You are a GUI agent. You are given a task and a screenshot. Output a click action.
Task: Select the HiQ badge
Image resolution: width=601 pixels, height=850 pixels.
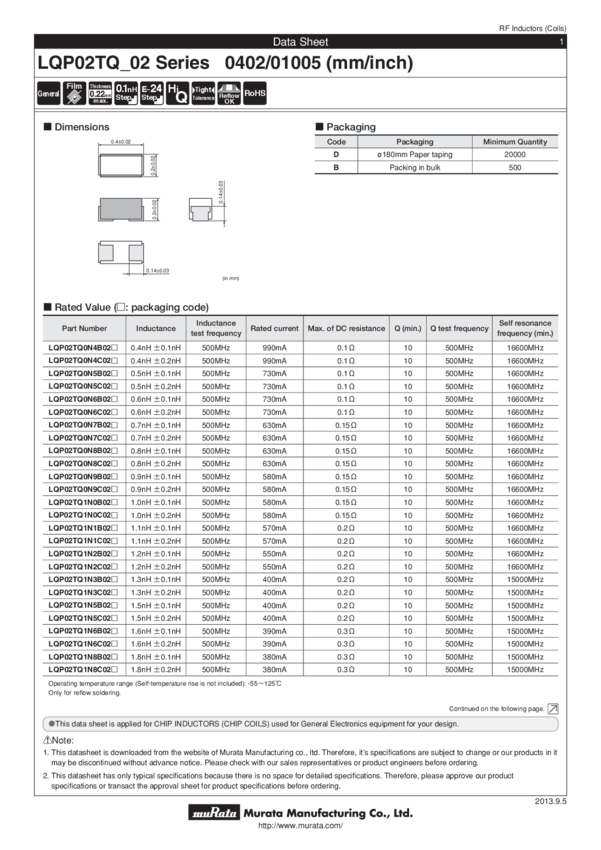tap(177, 93)
